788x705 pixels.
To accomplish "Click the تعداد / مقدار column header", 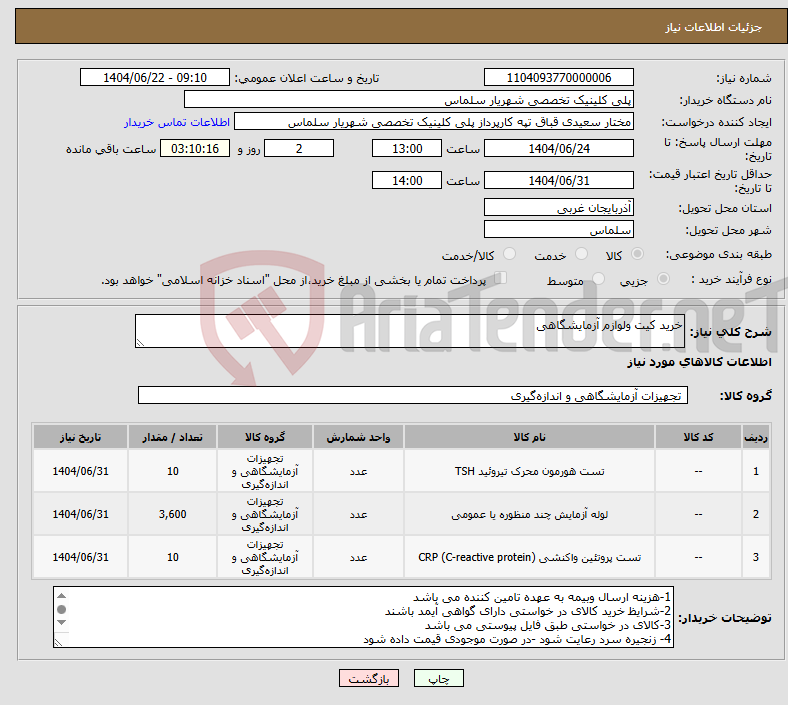I will (x=172, y=437).
